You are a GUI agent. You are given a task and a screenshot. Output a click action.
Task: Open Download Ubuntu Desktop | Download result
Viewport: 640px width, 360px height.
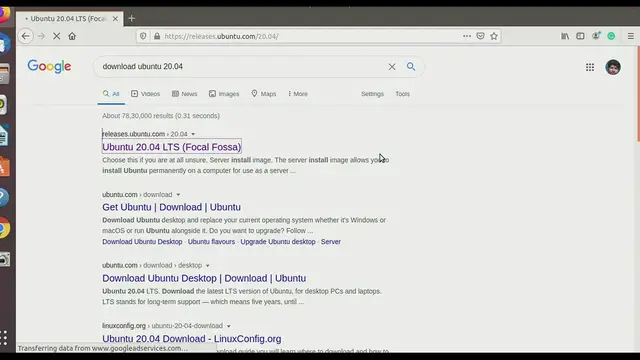pyautogui.click(x=204, y=278)
